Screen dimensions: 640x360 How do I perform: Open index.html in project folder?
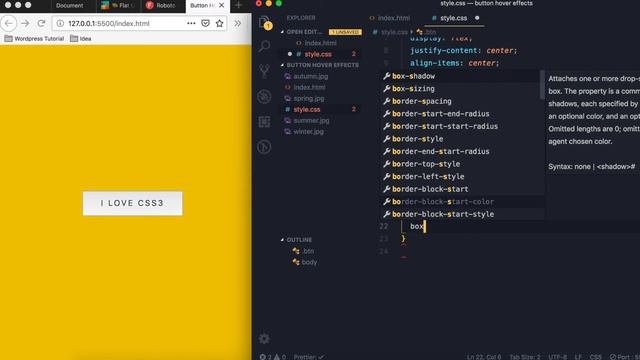[305, 87]
